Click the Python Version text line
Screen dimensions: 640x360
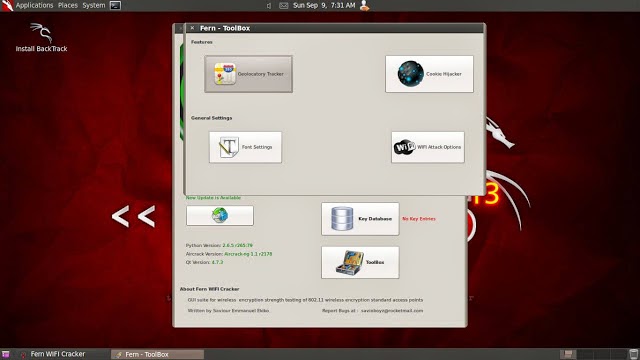tap(219, 245)
